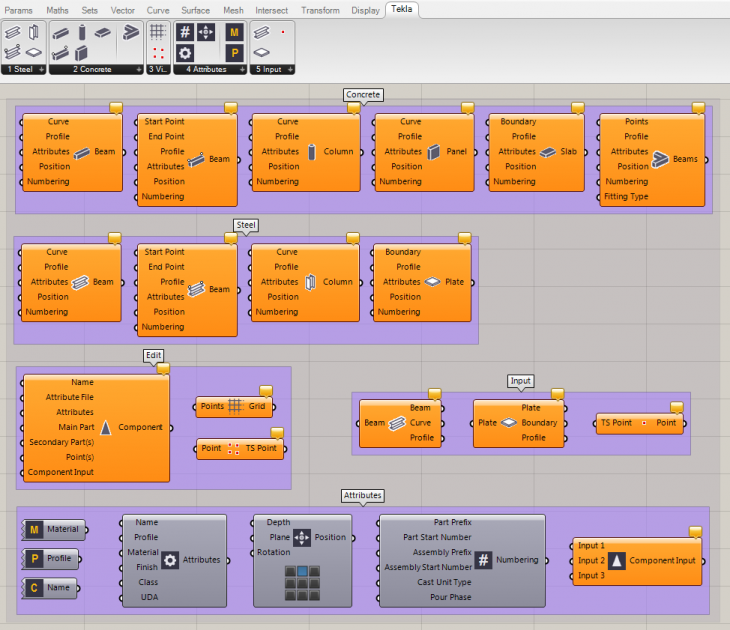This screenshot has width=730, height=630.
Task: Select the middle-right Position grid cell
Action: point(315,583)
